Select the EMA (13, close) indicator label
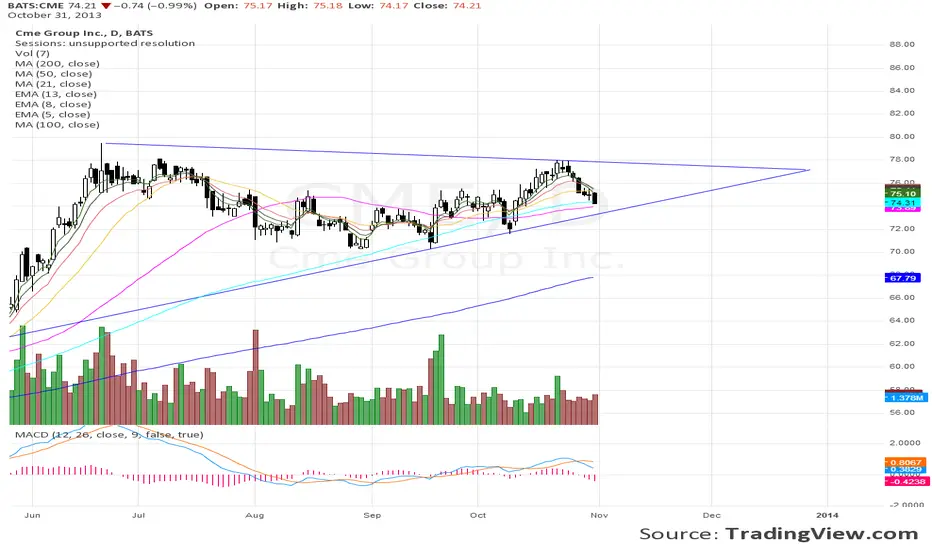 [56, 94]
